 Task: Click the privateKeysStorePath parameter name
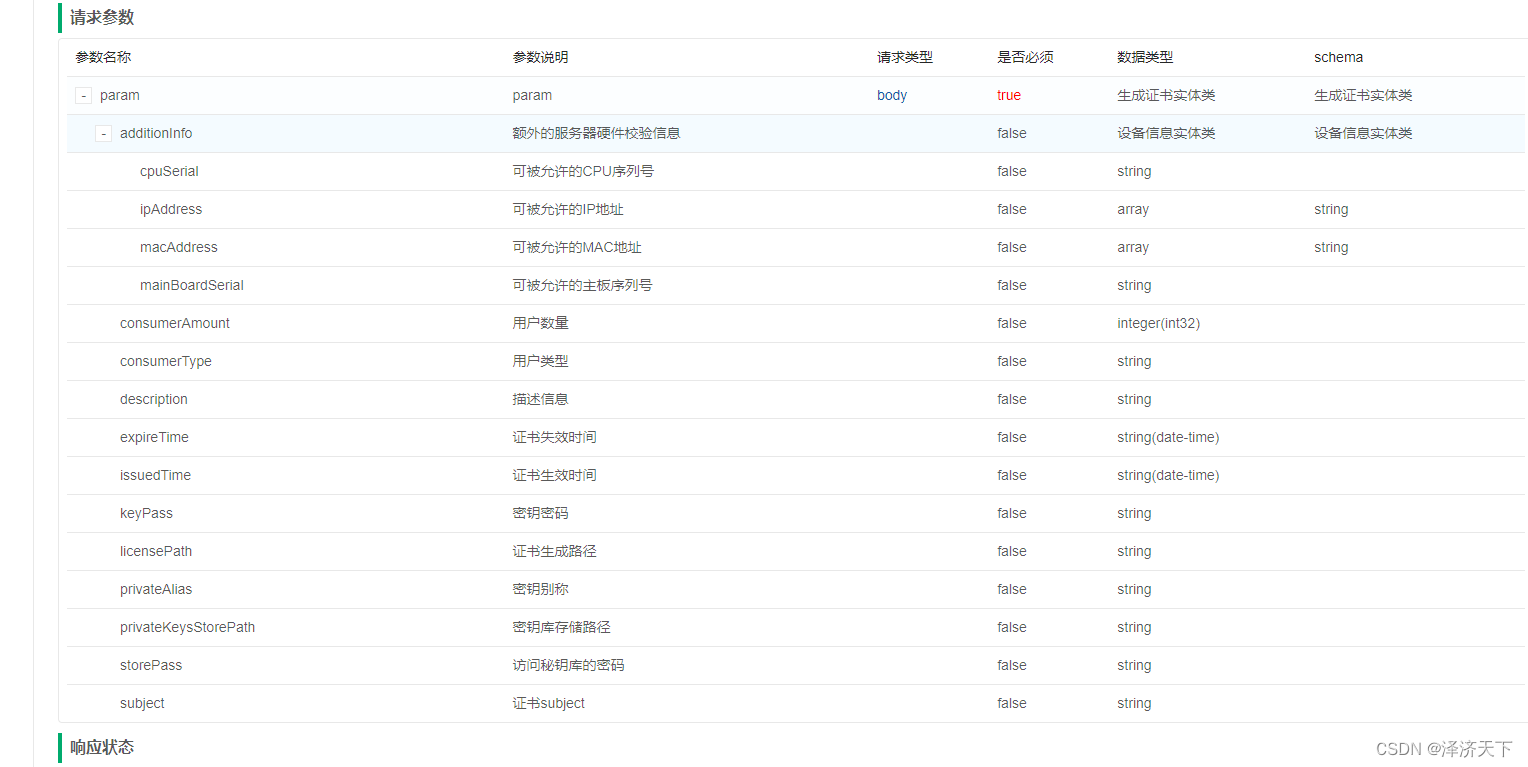pyautogui.click(x=188, y=628)
